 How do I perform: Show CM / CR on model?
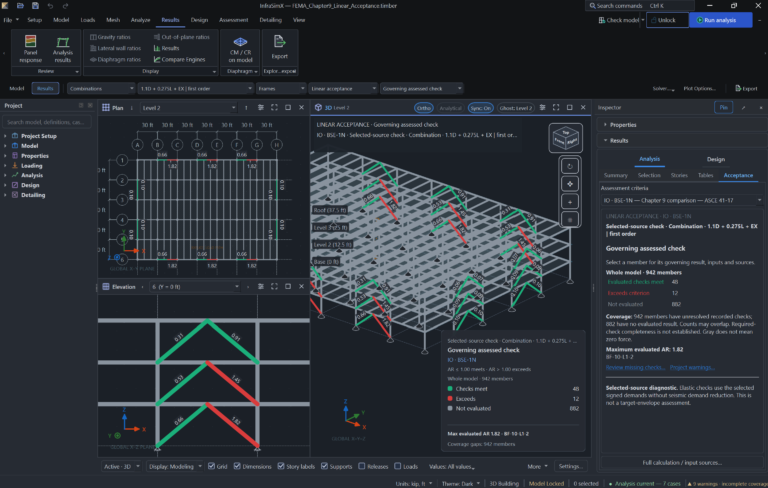pos(240,49)
